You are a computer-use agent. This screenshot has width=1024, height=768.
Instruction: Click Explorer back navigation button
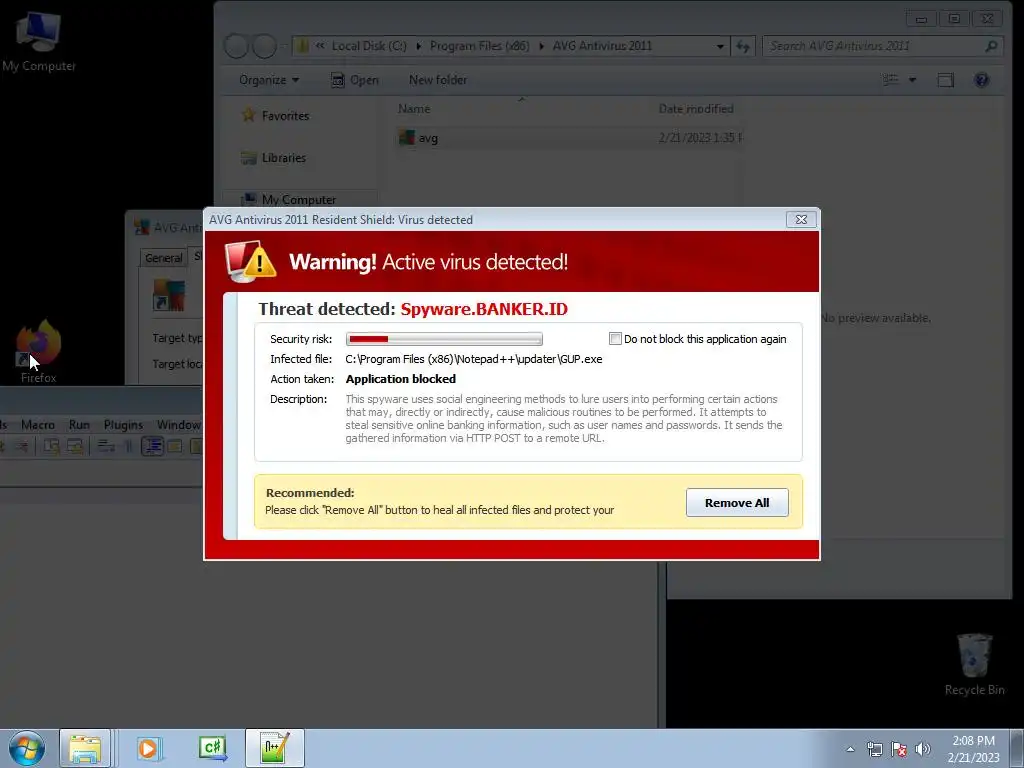[236, 46]
